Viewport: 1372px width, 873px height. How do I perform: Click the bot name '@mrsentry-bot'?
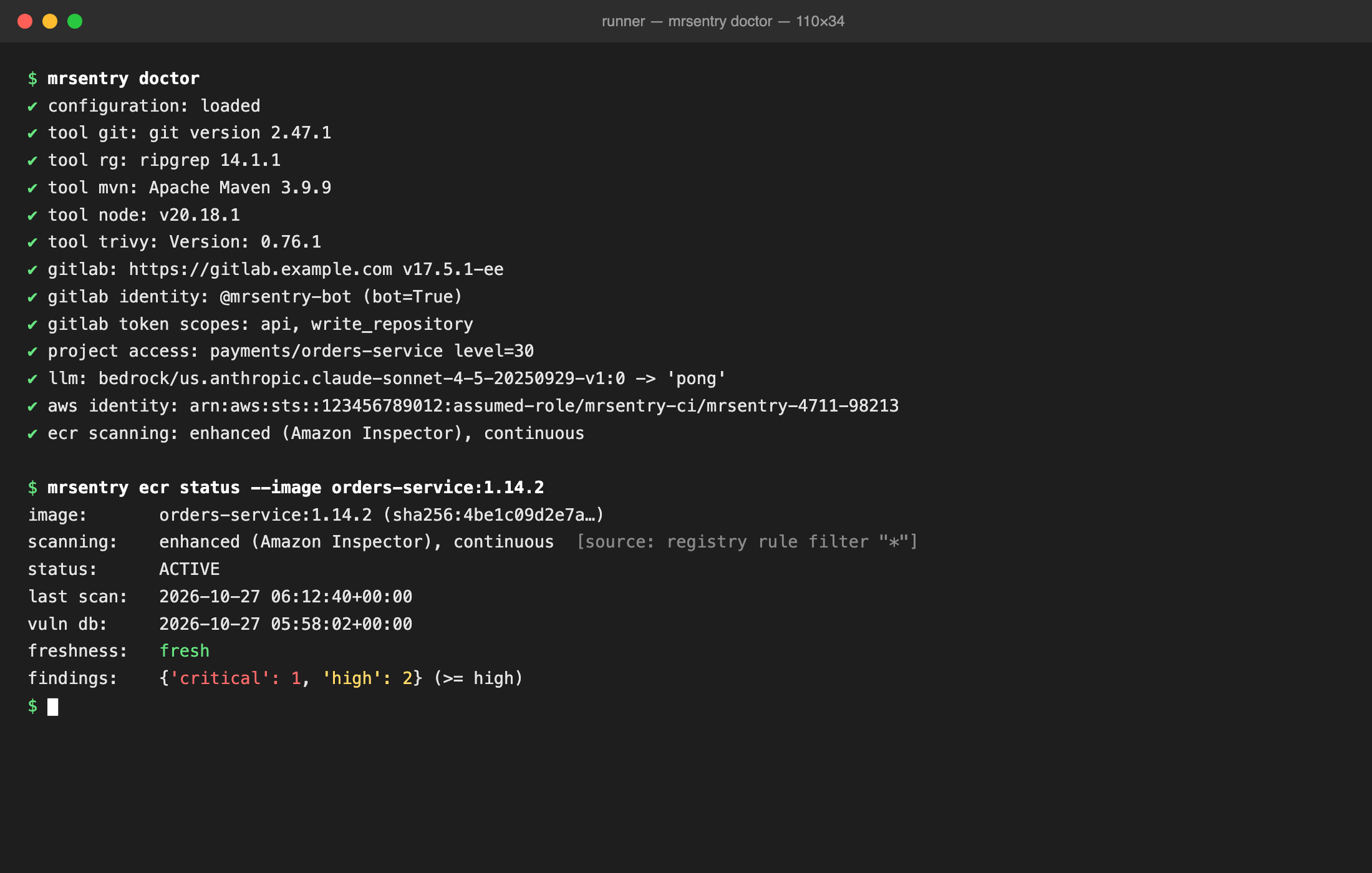click(286, 297)
